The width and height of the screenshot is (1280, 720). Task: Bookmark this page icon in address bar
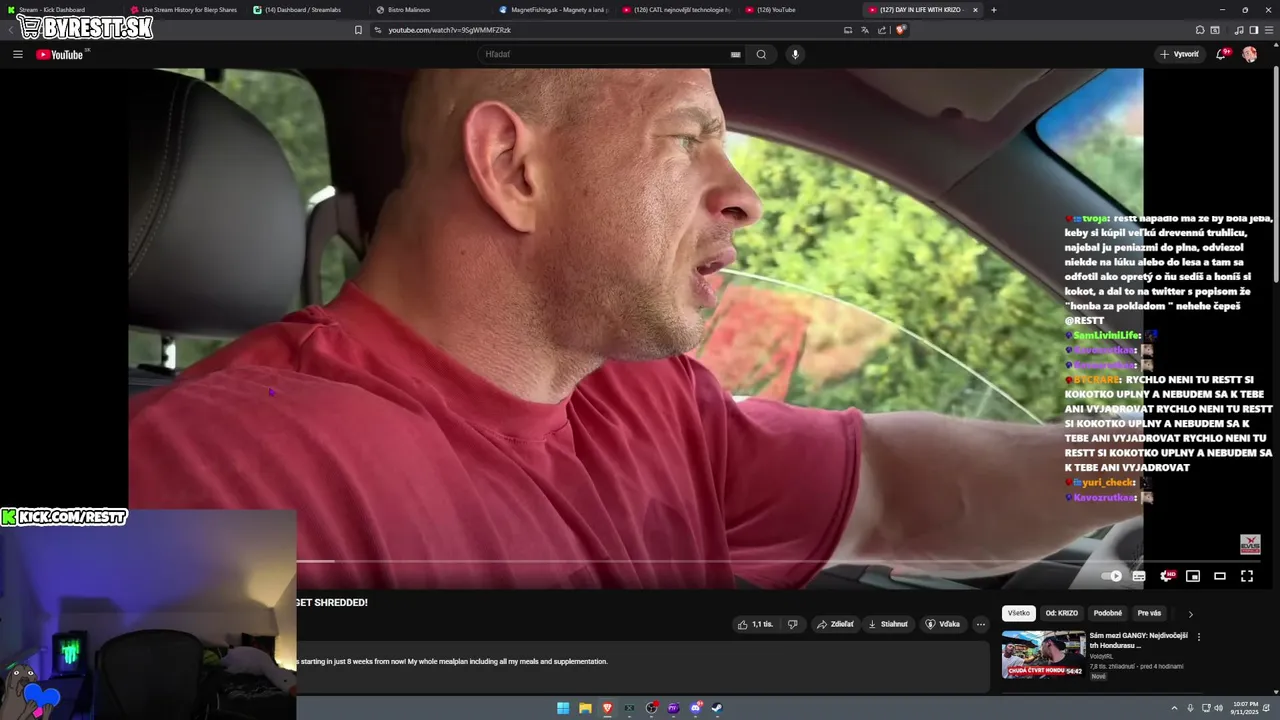[358, 30]
